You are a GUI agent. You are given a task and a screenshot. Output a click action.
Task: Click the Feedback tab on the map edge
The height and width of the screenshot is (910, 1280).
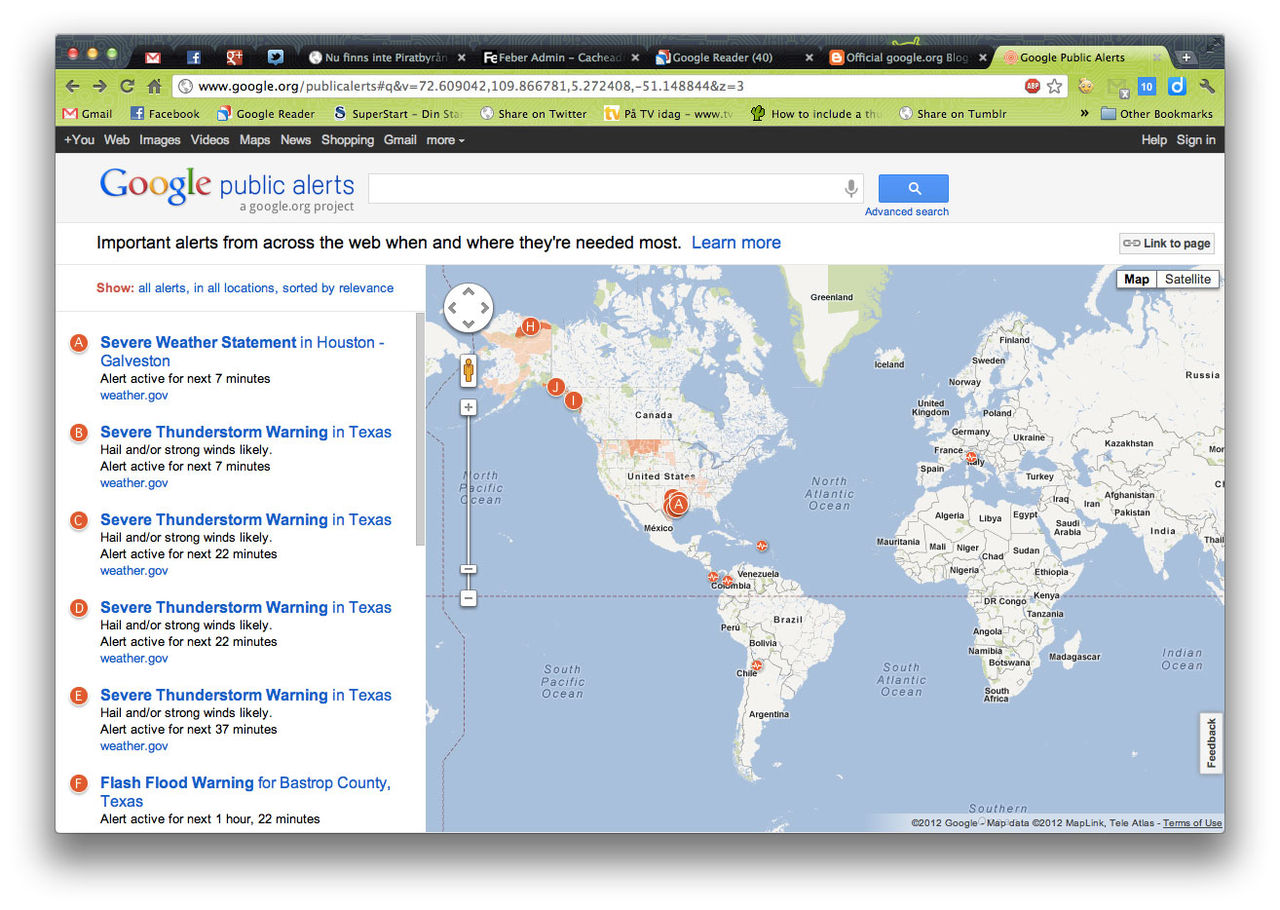click(1211, 743)
